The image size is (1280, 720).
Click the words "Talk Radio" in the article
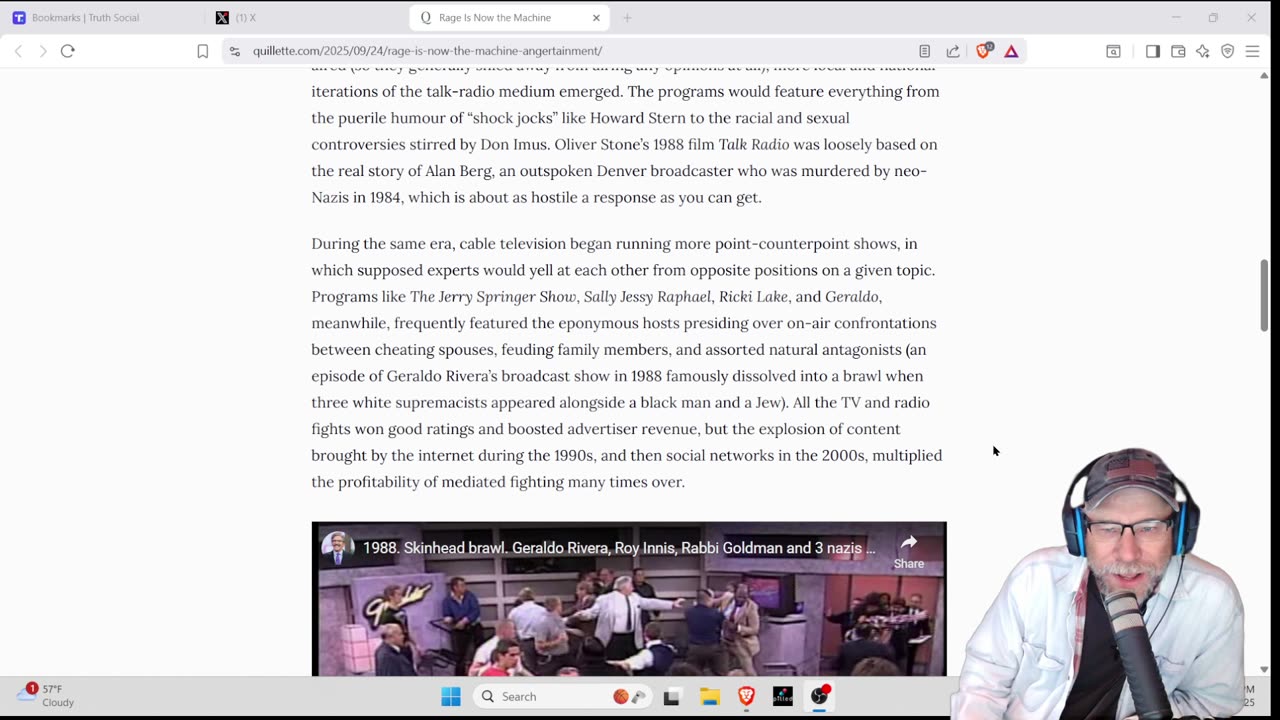pyautogui.click(x=754, y=144)
